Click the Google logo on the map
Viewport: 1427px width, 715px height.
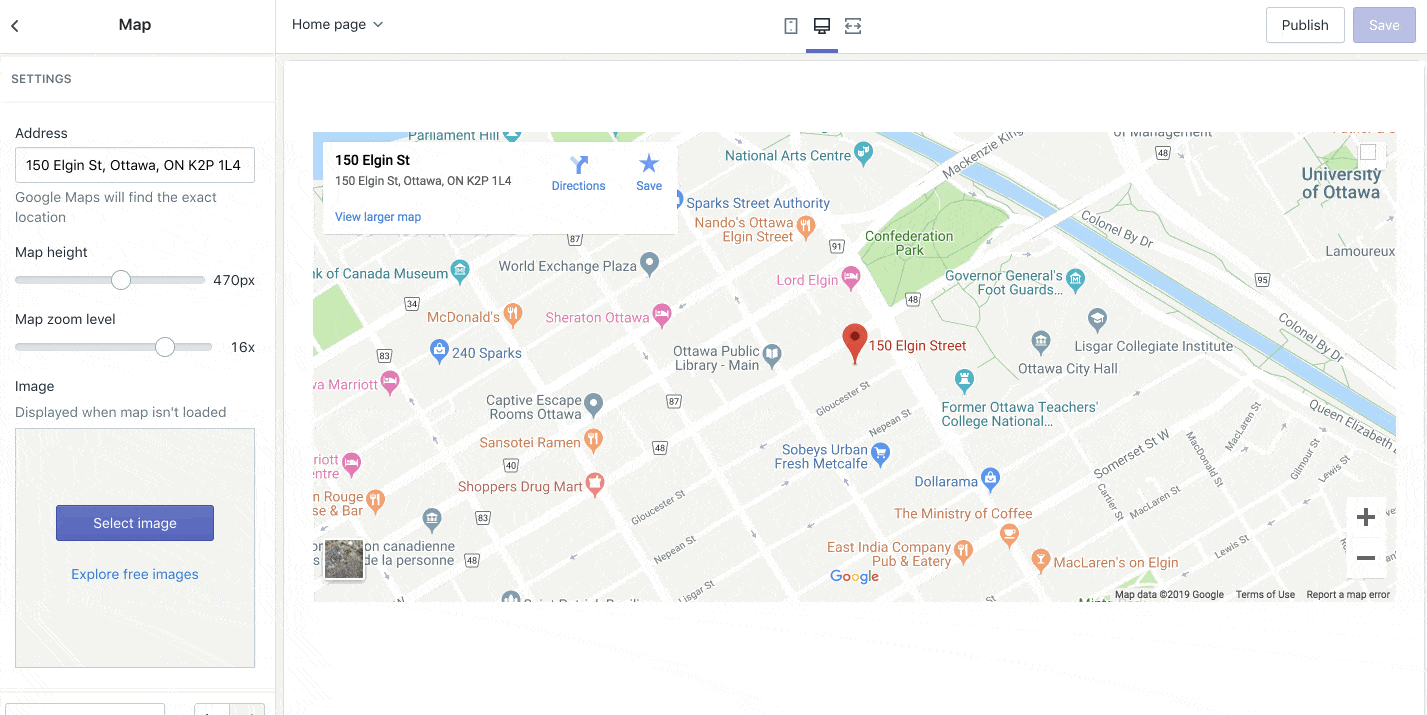coord(855,577)
